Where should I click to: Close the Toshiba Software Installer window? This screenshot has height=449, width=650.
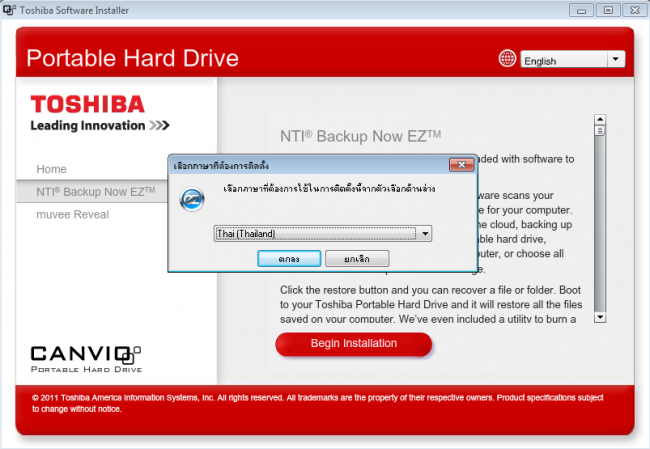coord(635,10)
